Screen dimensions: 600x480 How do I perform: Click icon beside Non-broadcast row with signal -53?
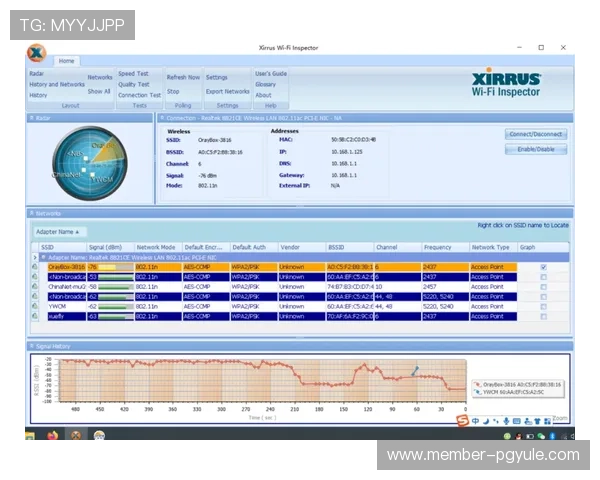[35, 277]
